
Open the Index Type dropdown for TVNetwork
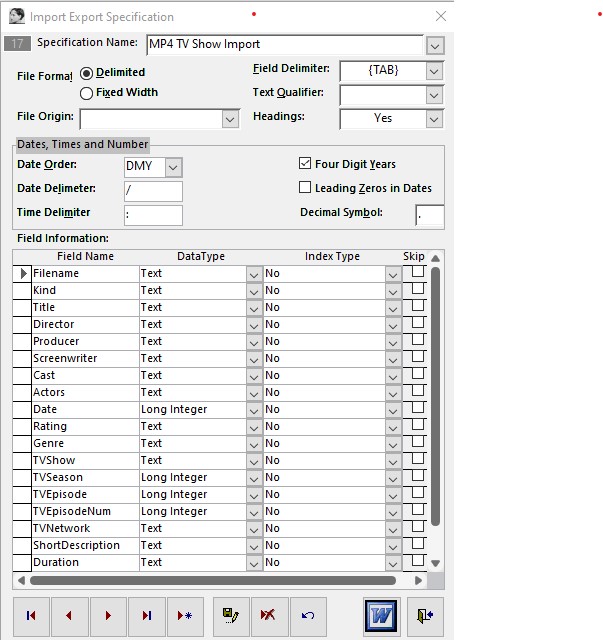tap(393, 529)
